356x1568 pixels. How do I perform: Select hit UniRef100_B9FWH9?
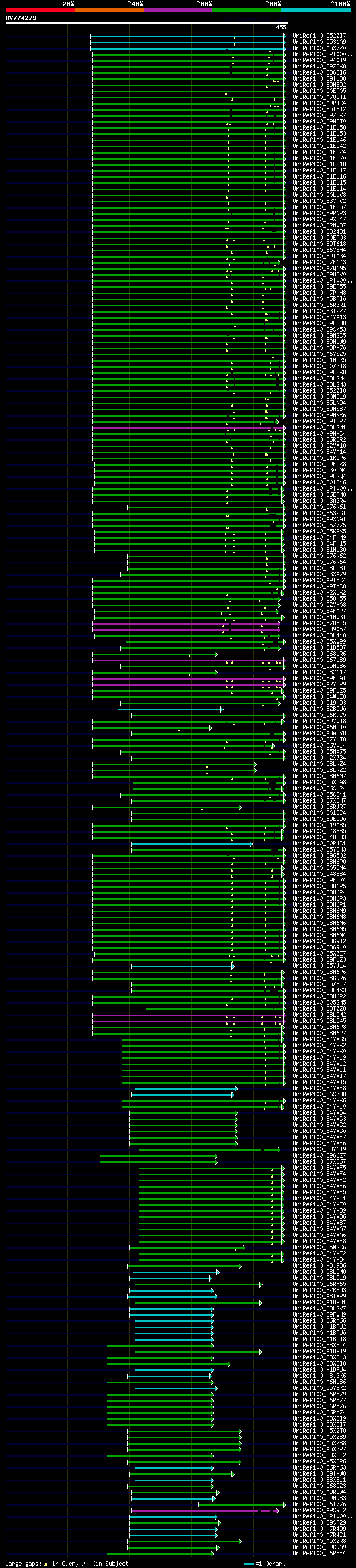(319, 1315)
